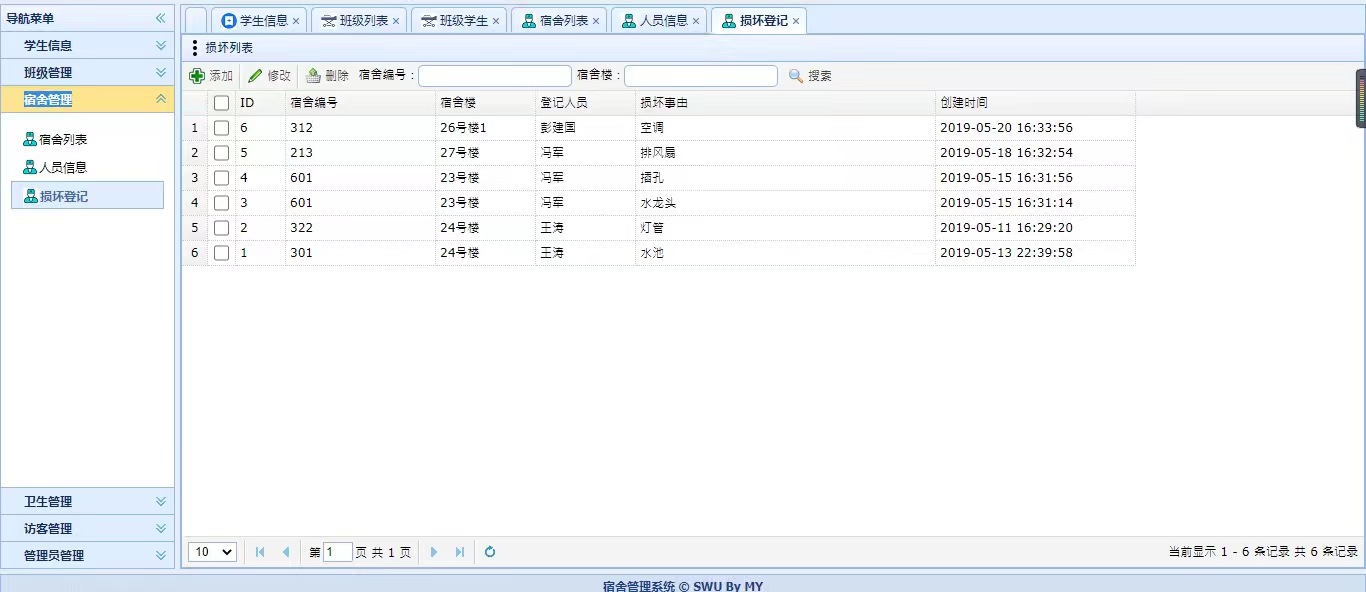Click the green Add (添加) icon
Screen dimensions: 1366x592
[197, 76]
